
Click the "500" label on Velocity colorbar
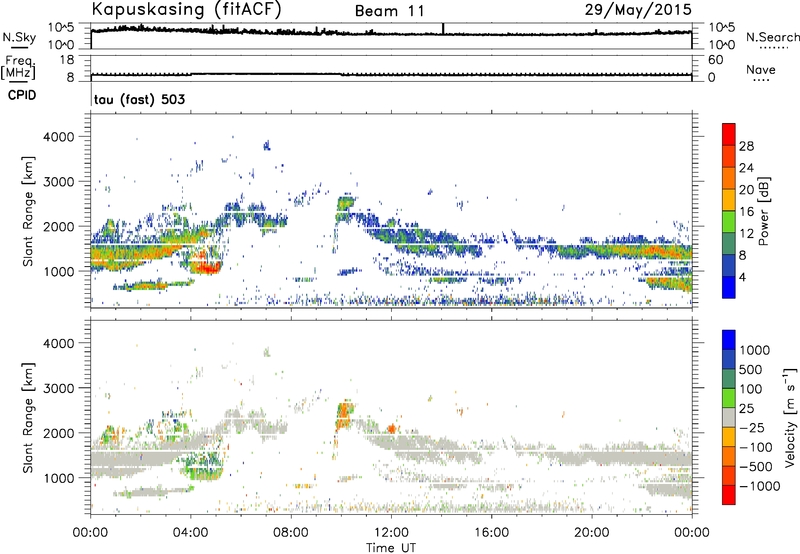click(x=751, y=370)
